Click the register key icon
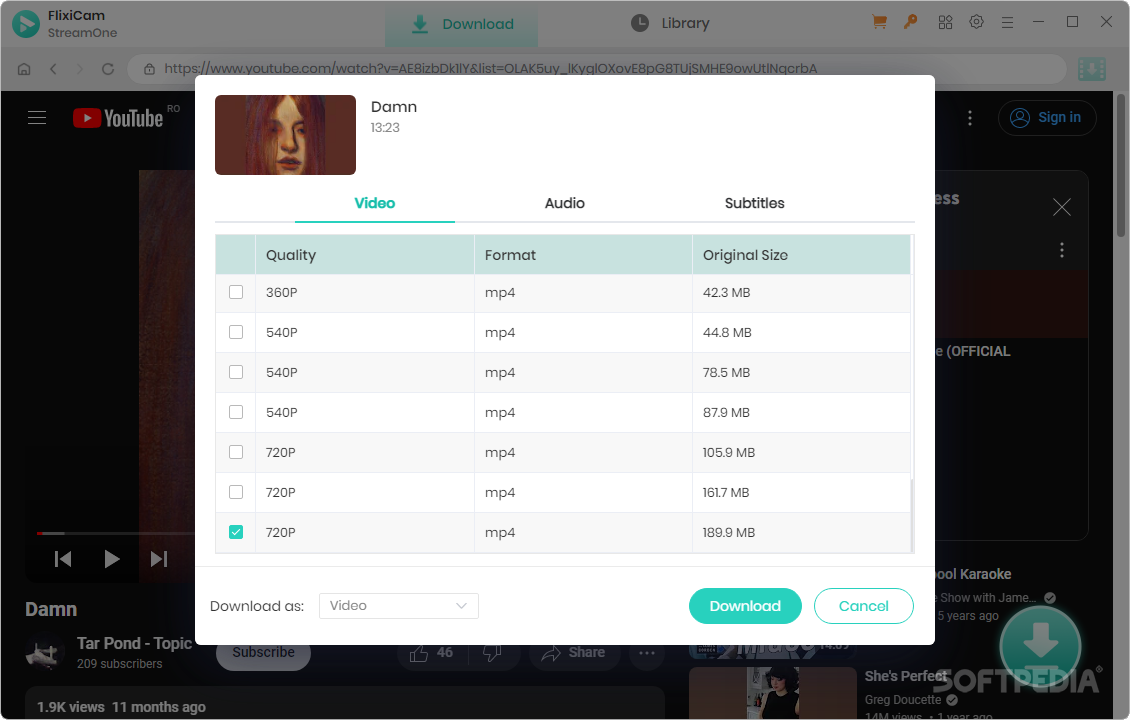The width and height of the screenshot is (1130, 720). pos(911,22)
